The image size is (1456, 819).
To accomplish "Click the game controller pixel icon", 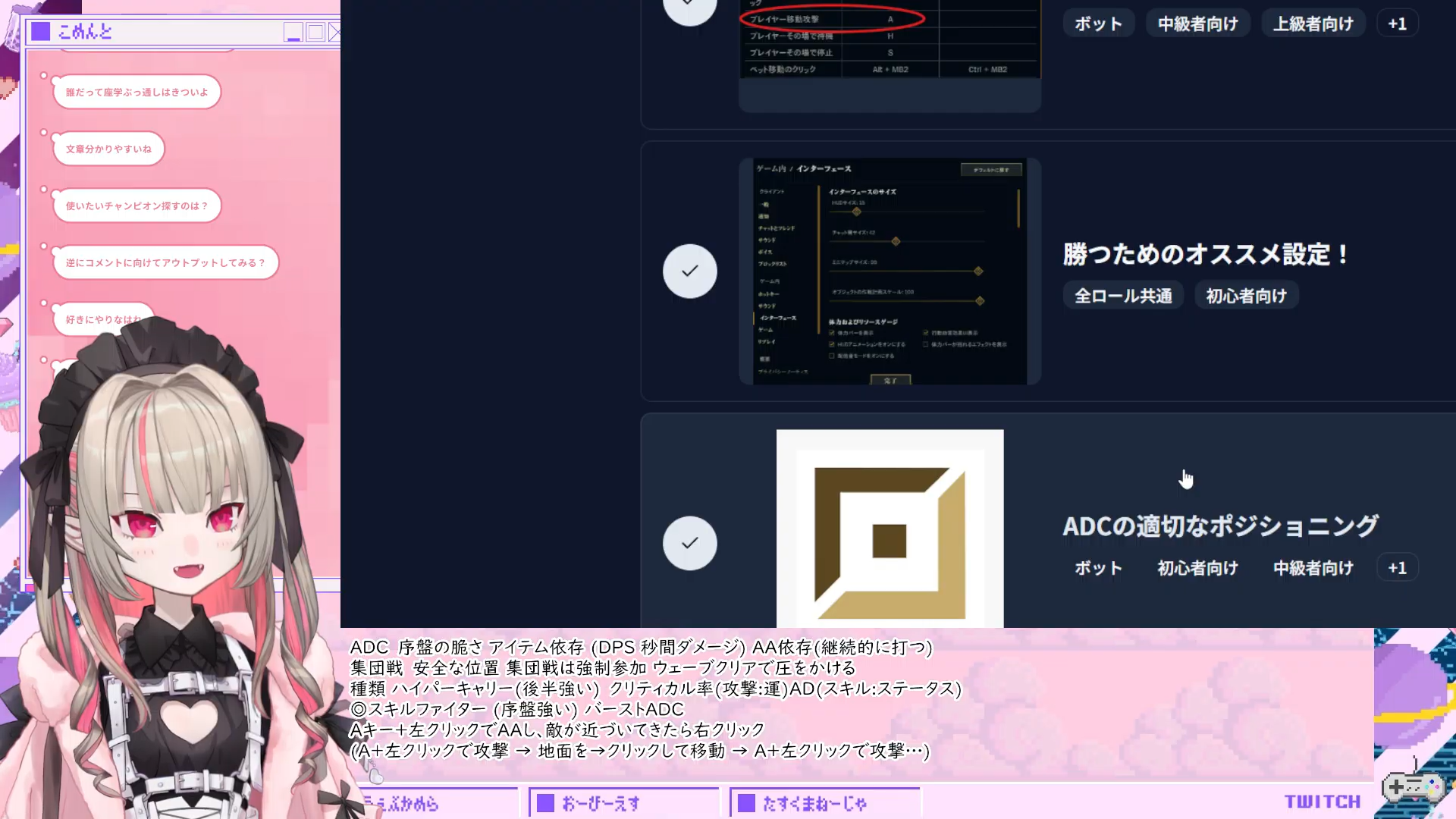I will tap(1413, 786).
